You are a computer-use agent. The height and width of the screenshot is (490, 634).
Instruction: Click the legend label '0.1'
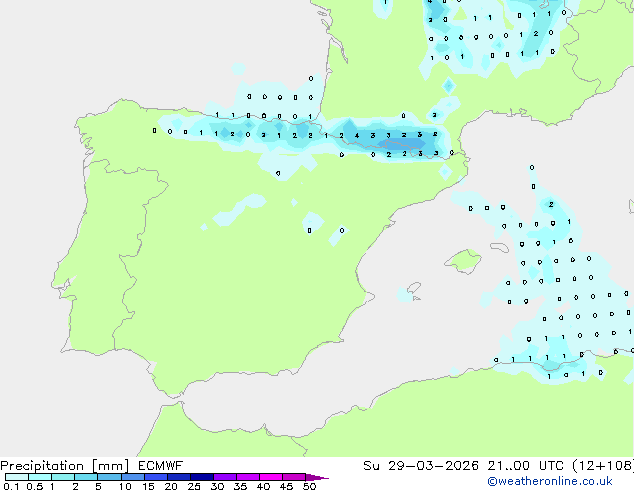pos(11,486)
